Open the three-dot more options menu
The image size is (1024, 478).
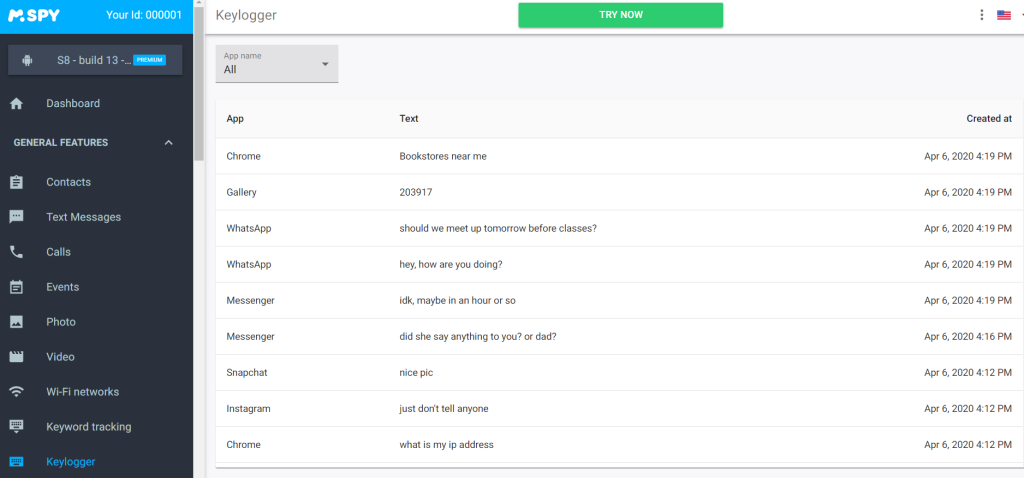pyautogui.click(x=982, y=15)
